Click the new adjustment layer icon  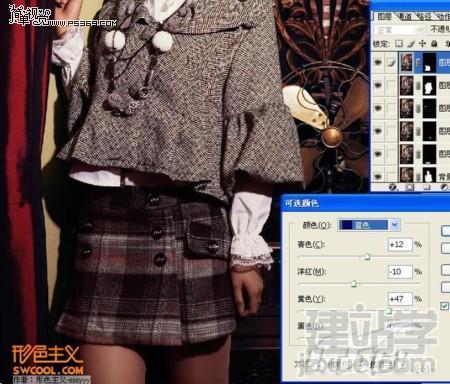click(x=444, y=188)
